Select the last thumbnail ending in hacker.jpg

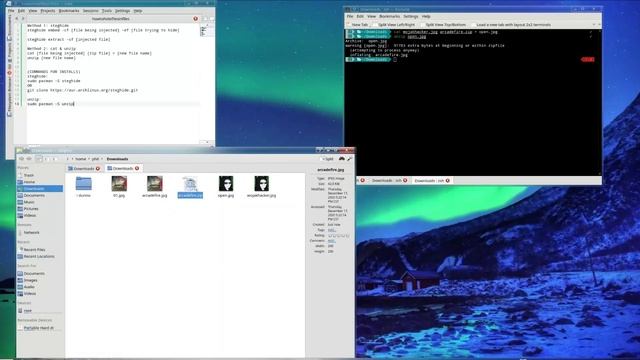tap(261, 184)
